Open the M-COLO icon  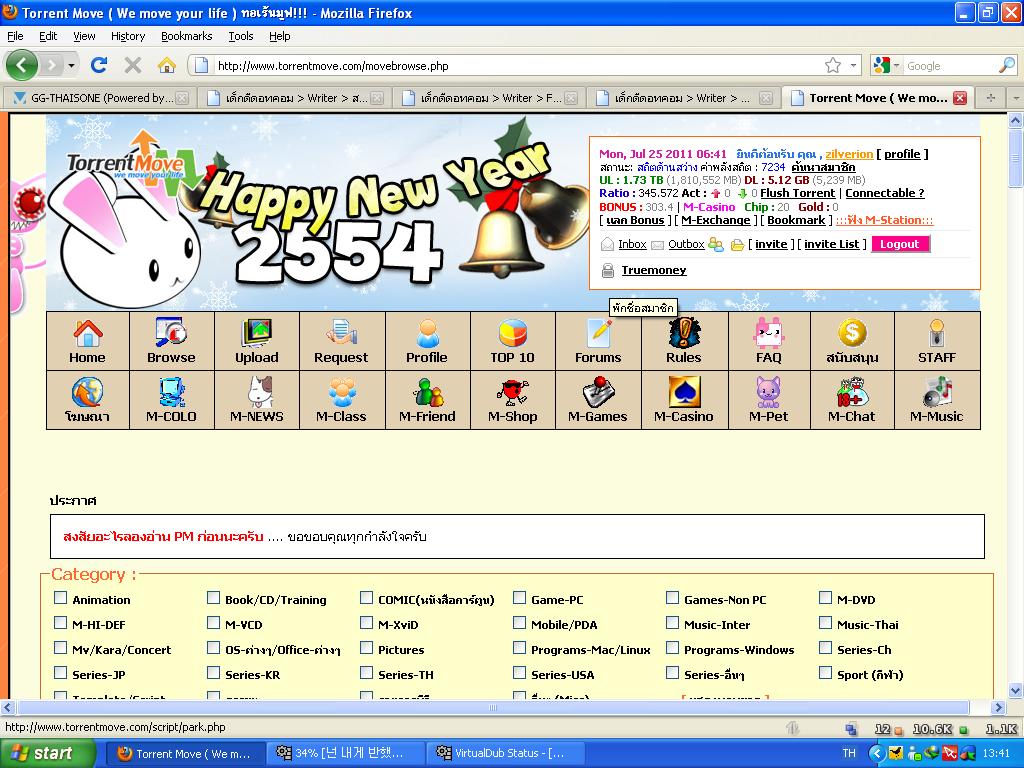click(x=171, y=392)
